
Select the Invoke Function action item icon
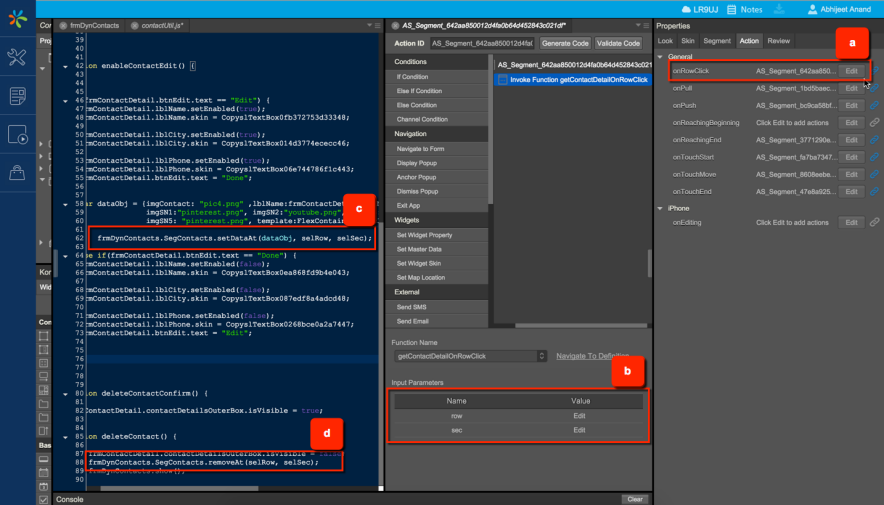(x=502, y=79)
